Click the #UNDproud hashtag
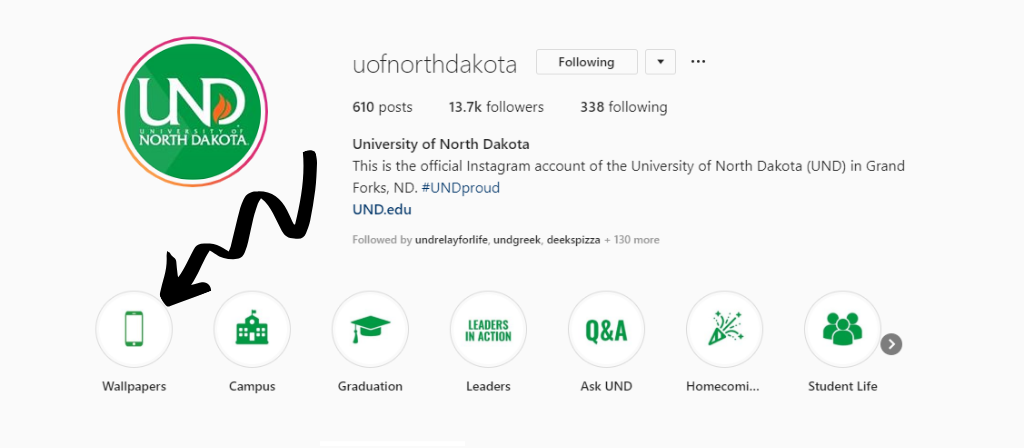1024x448 pixels. click(460, 187)
